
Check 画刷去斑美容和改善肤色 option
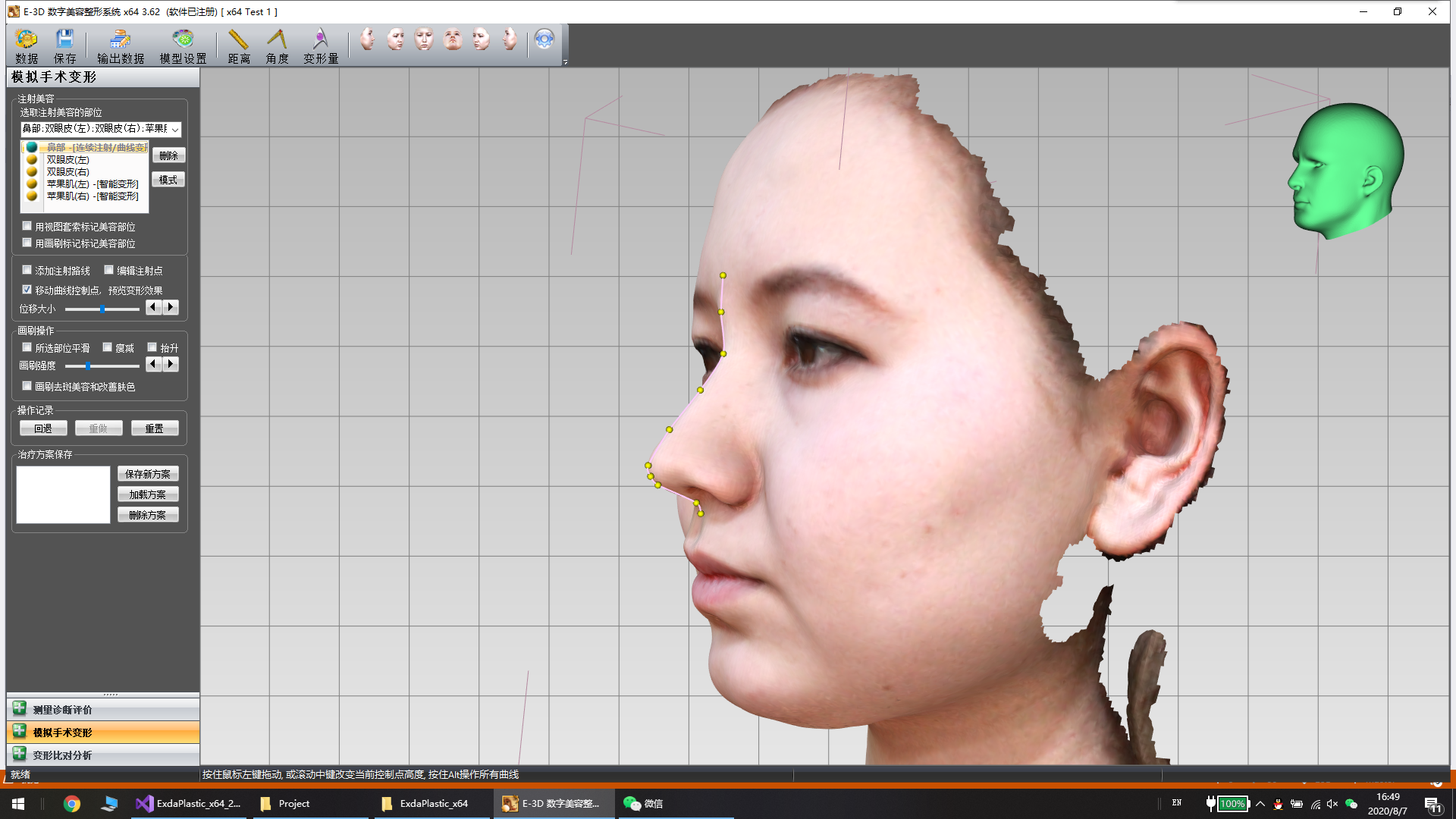pyautogui.click(x=27, y=386)
